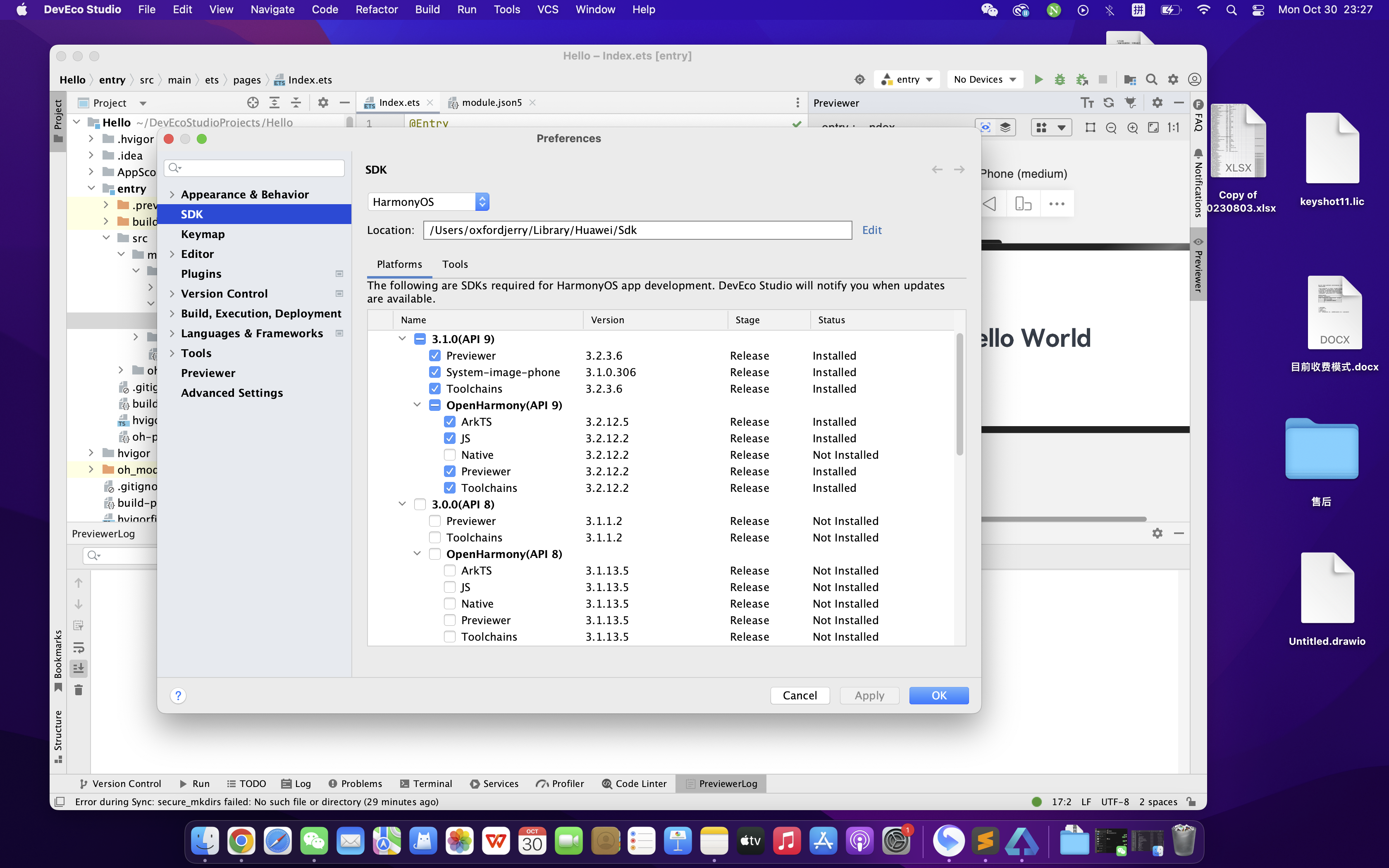
Task: Click the PreviewerLog clear trash icon
Action: [79, 689]
